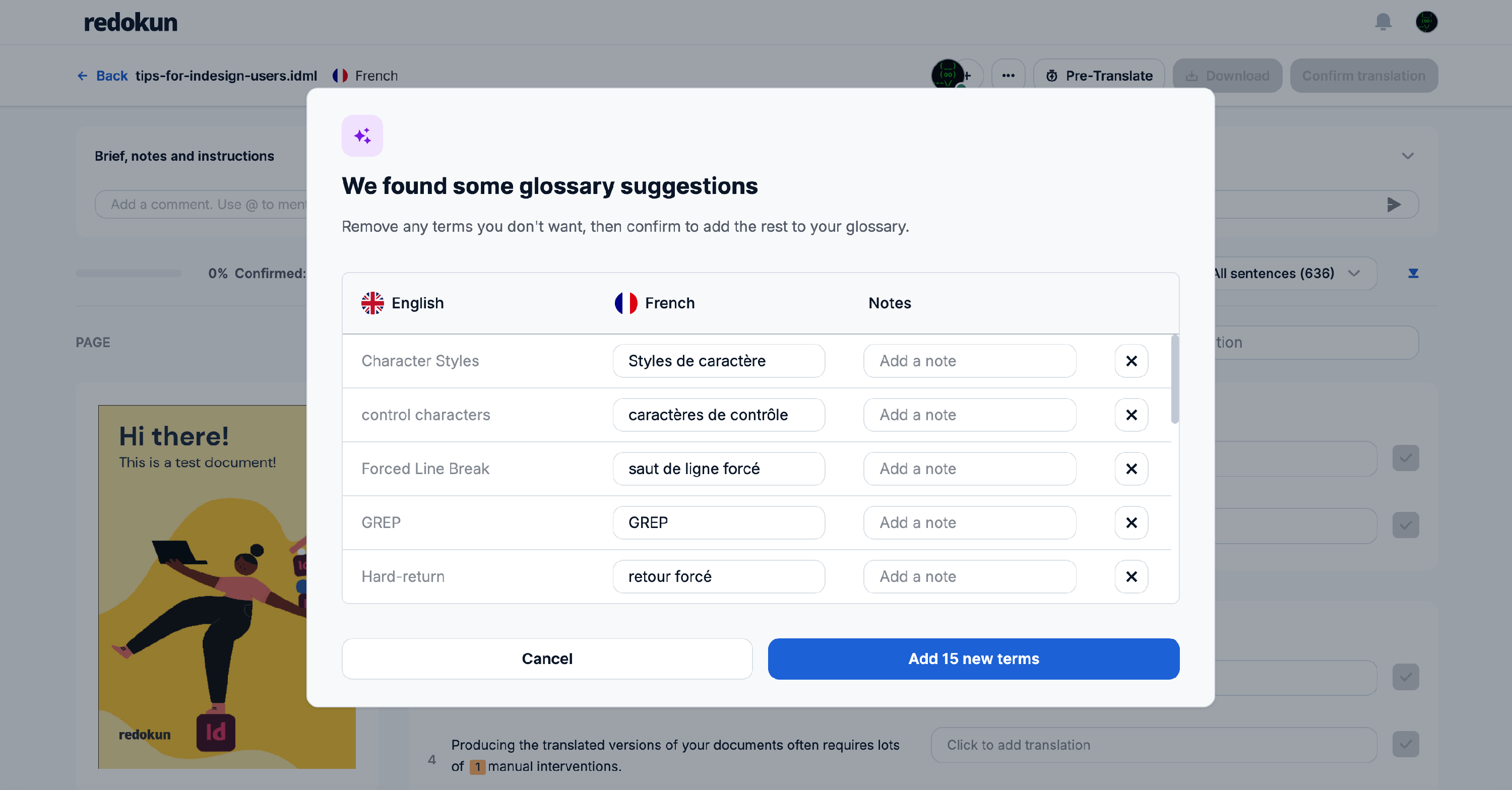Image resolution: width=1512 pixels, height=790 pixels.
Task: Click Add 15 new terms button
Action: [x=973, y=659]
